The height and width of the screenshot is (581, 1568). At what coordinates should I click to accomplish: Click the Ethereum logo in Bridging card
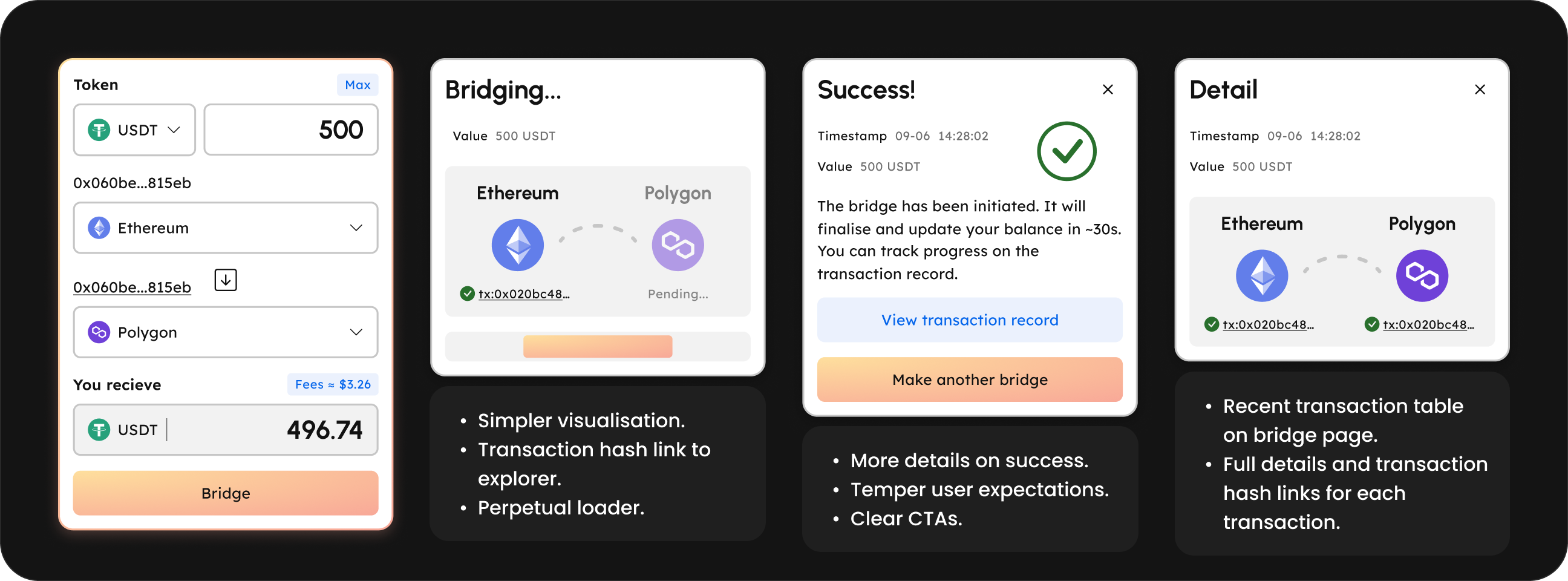coord(517,245)
